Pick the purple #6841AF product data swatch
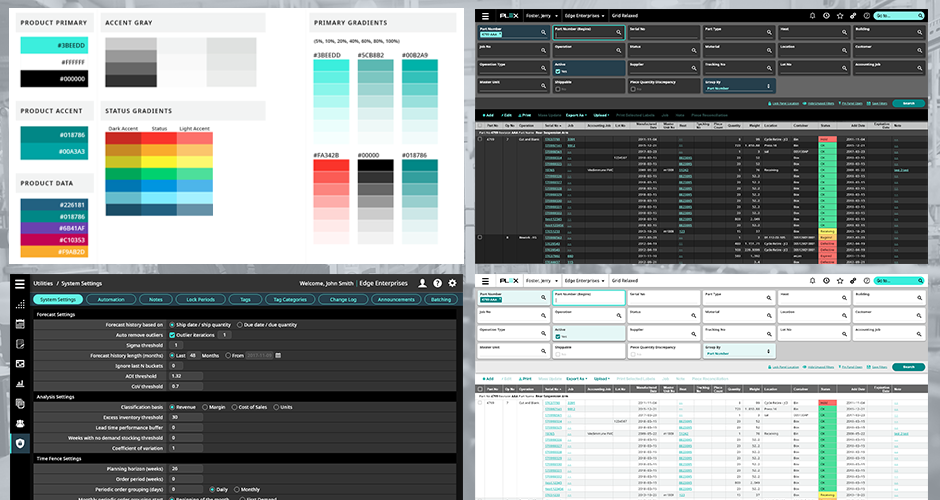Image resolution: width=940 pixels, height=500 pixels. point(53,228)
